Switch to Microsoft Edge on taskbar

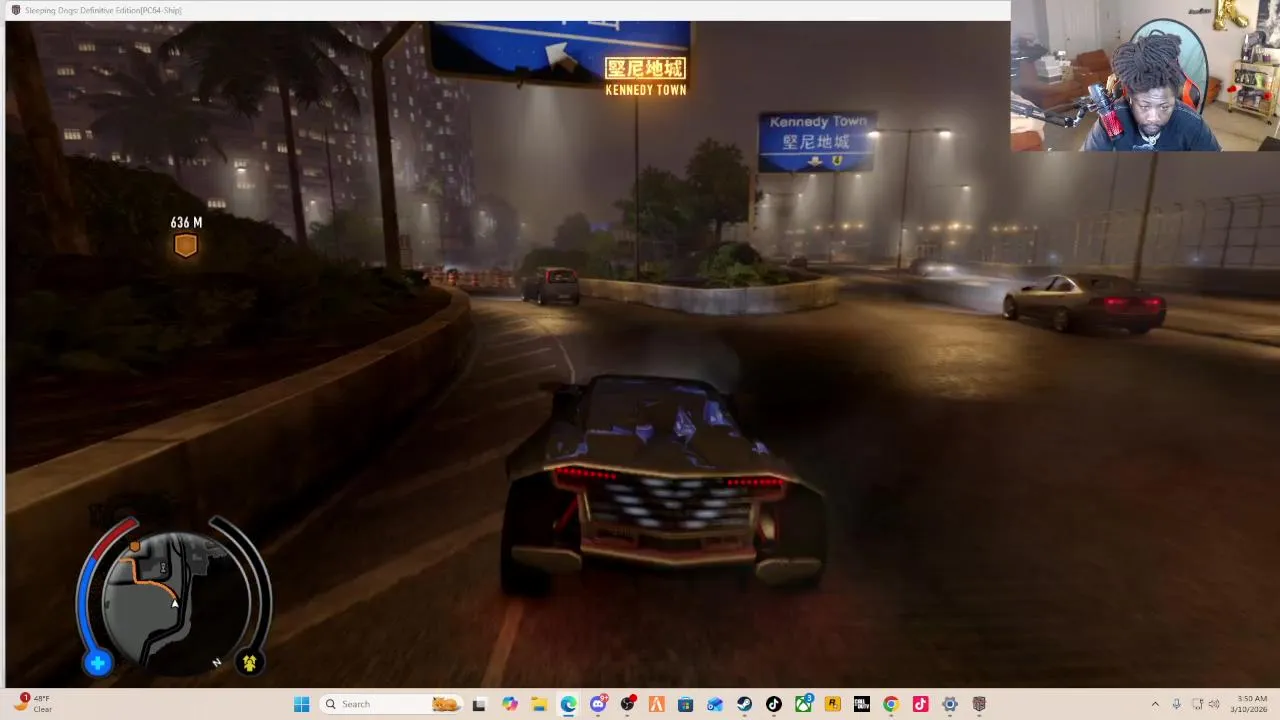(568, 704)
